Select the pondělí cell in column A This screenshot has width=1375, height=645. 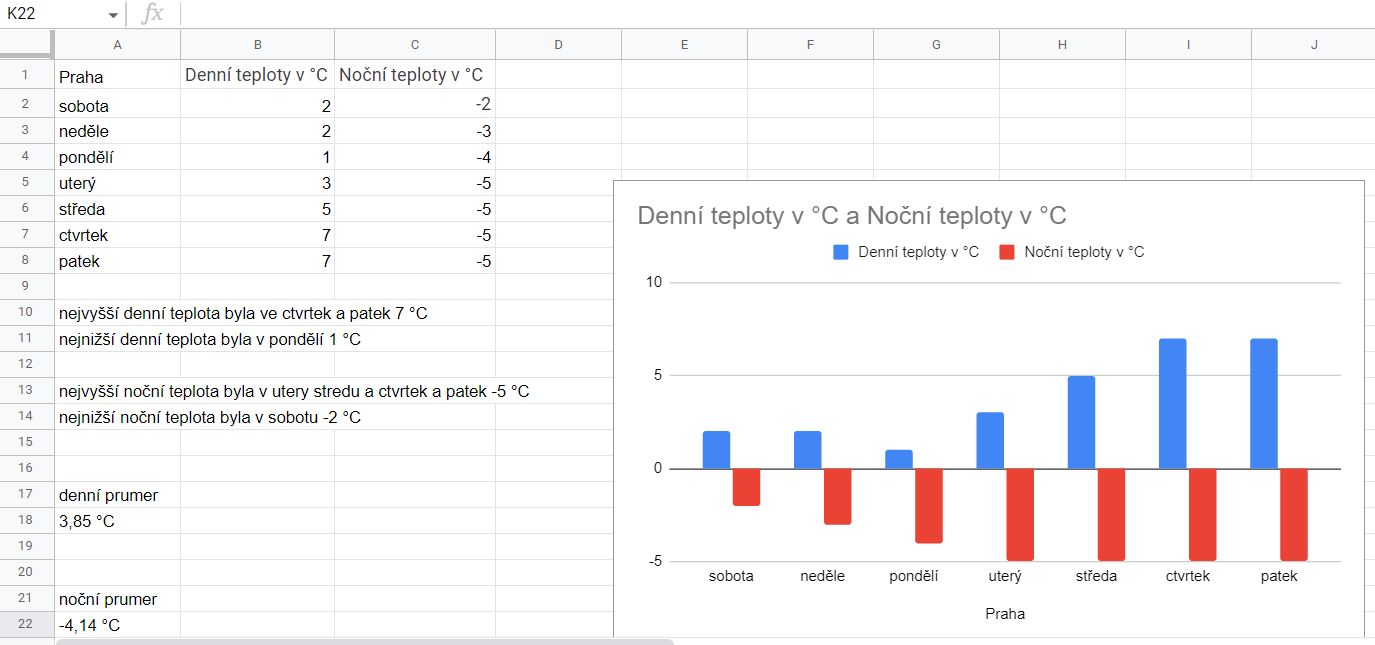click(x=118, y=157)
